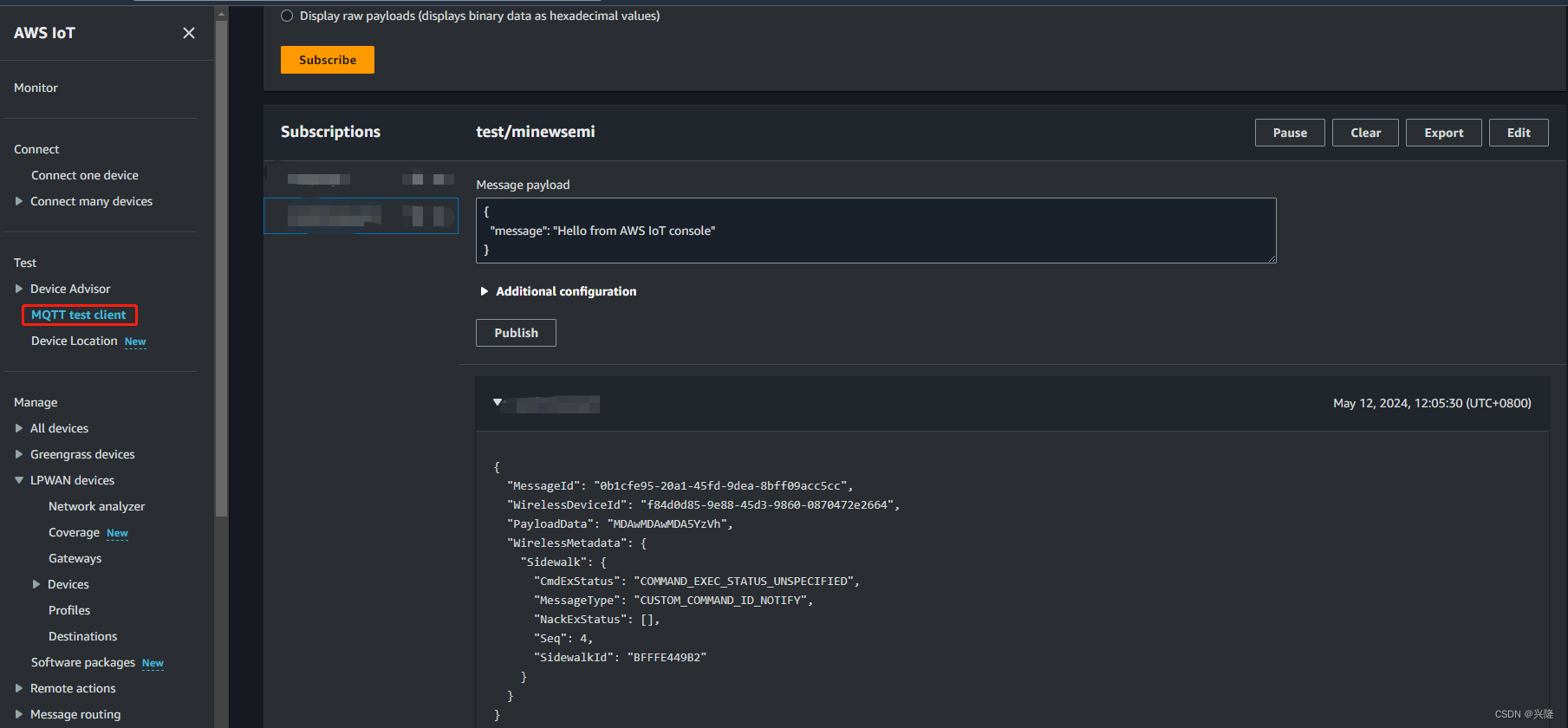Expand the Devices arrow under LPWAN

[36, 584]
